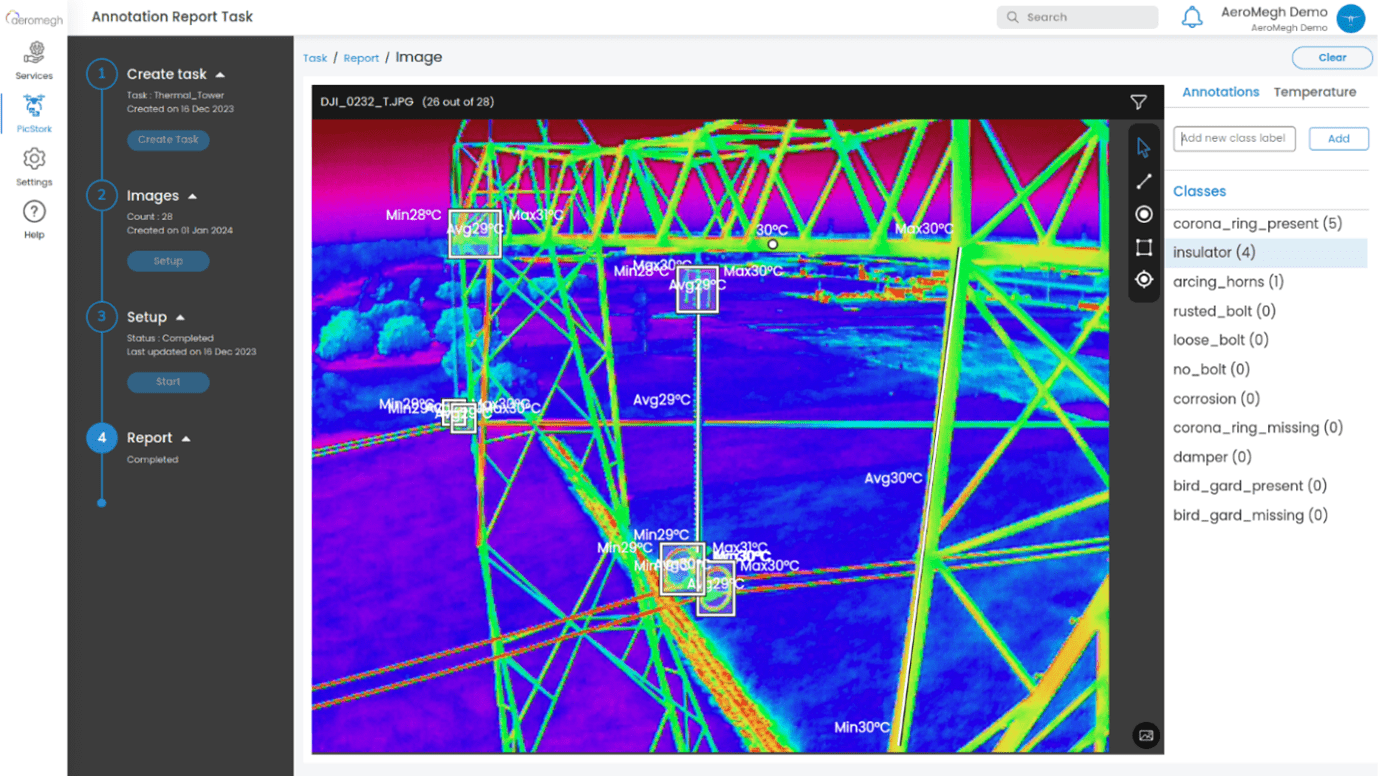Activate the crosshair spot temperature tool
The width and height of the screenshot is (1379, 776).
pyautogui.click(x=1144, y=280)
